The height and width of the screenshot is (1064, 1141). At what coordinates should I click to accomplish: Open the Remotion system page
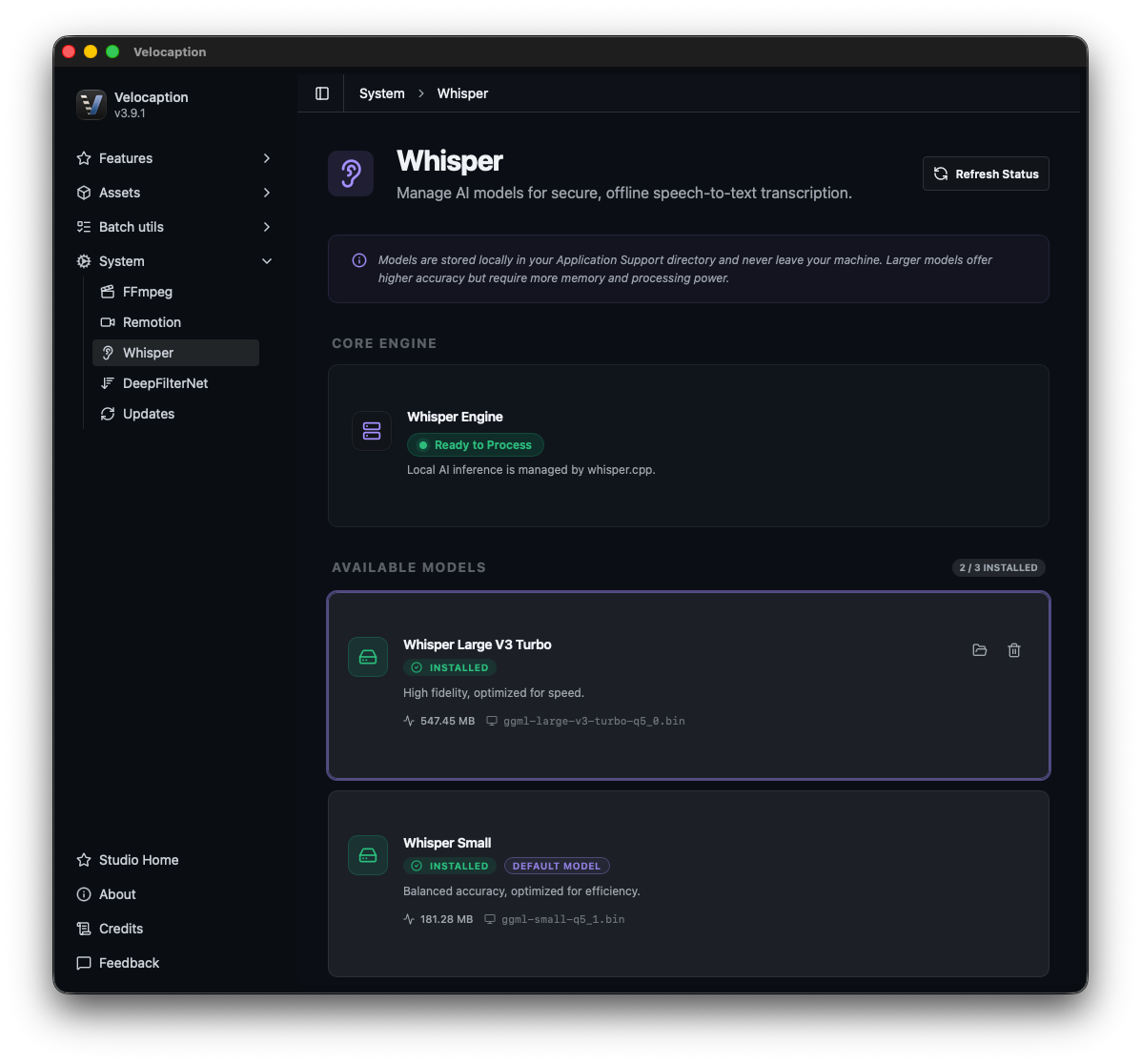175,321
